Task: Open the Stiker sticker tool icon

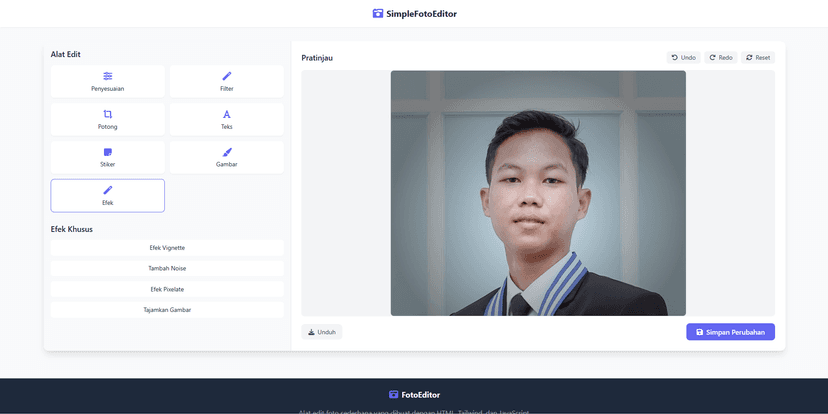Action: (108, 152)
